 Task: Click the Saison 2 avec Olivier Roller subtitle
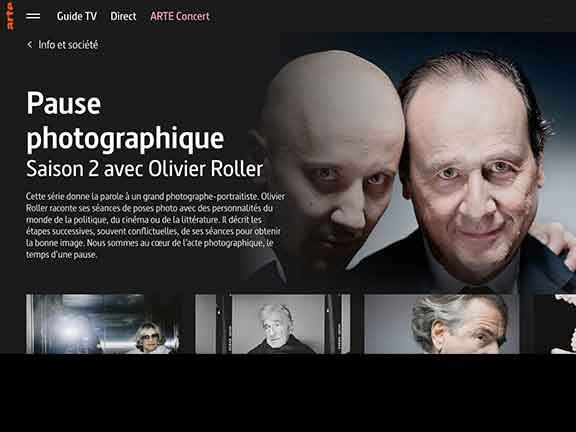coord(144,169)
